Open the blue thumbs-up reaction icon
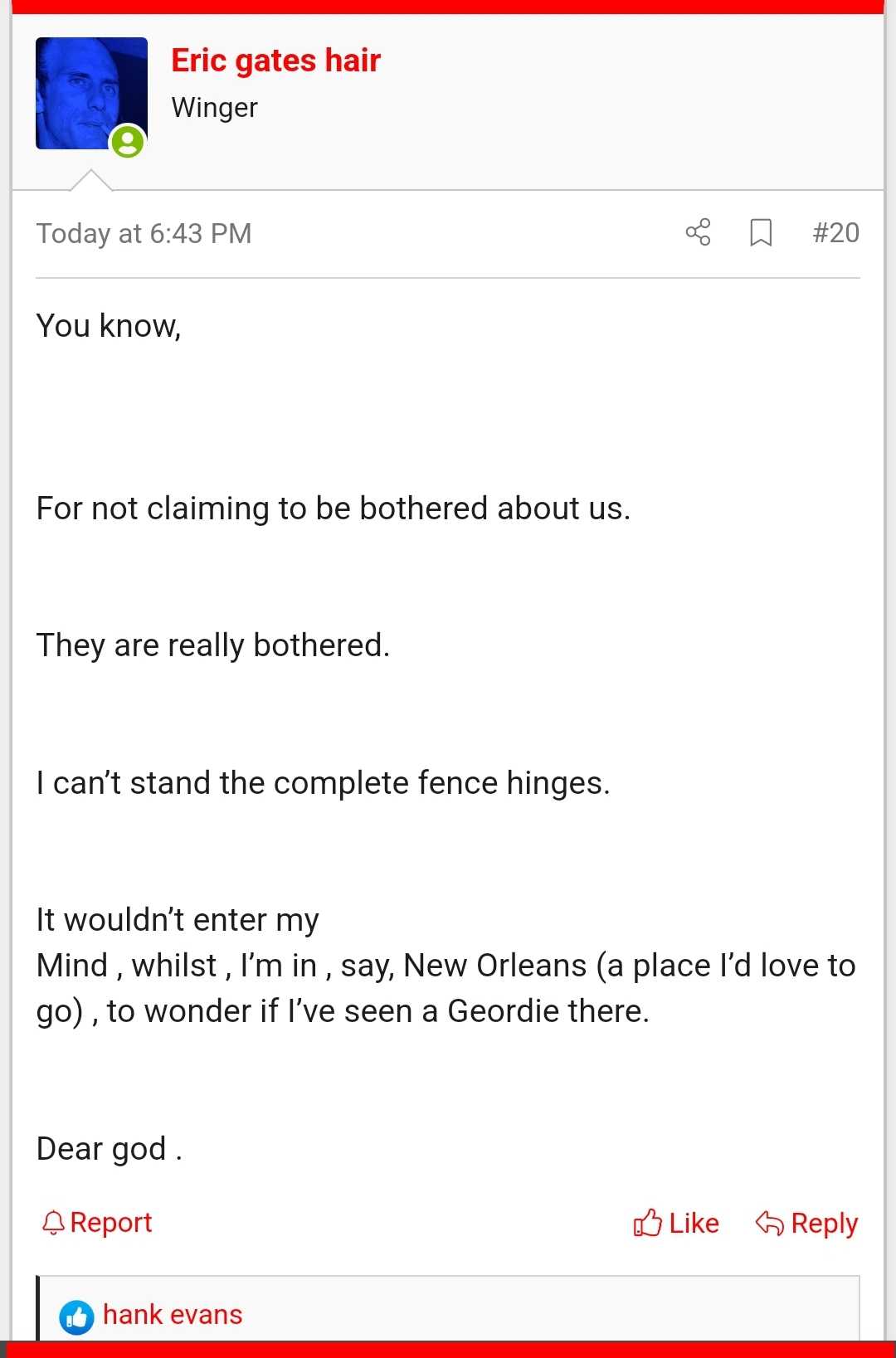Viewport: 896px width, 1358px height. (76, 1317)
